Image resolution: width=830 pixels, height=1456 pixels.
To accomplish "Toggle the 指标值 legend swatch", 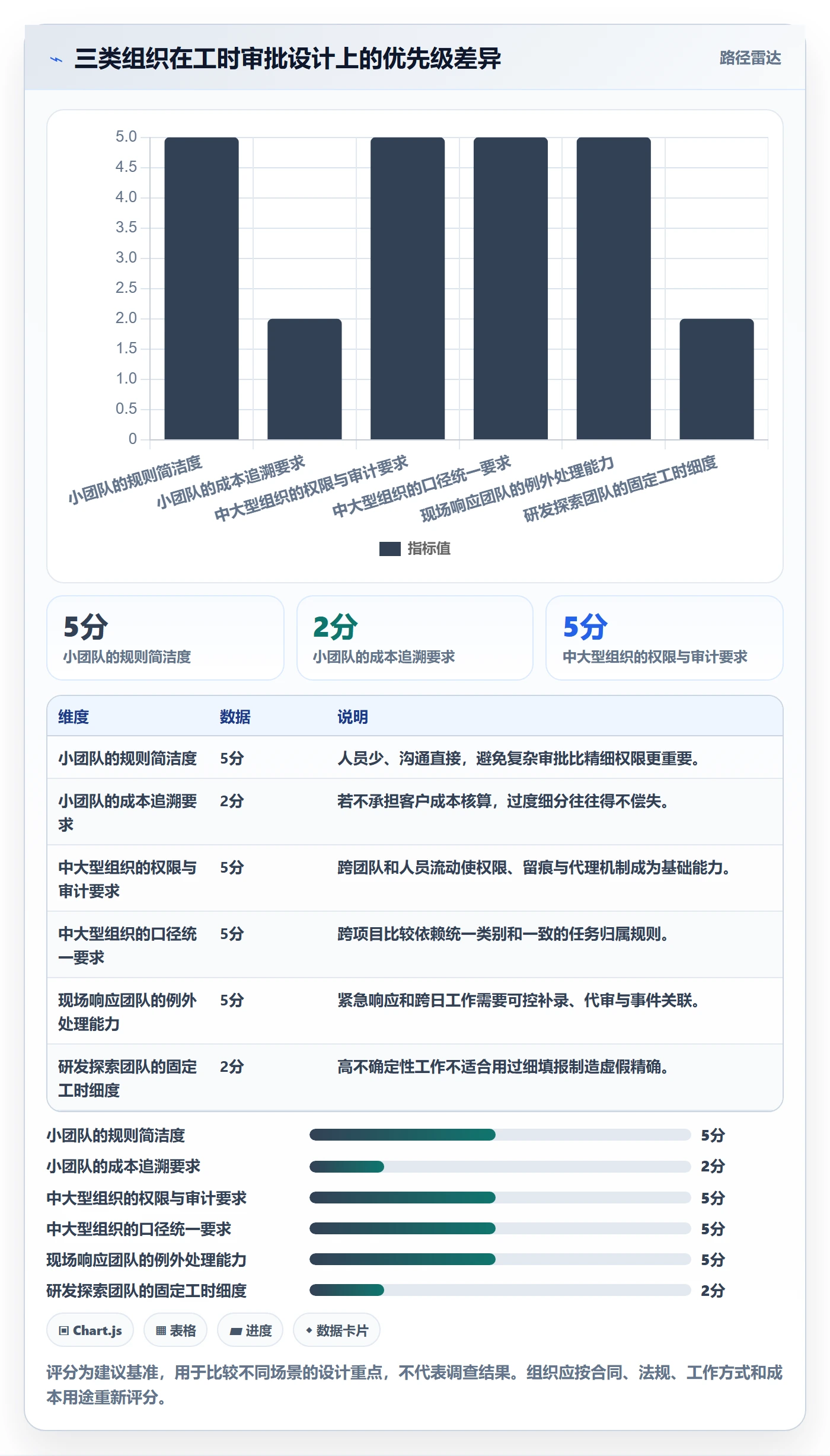I will (390, 549).
